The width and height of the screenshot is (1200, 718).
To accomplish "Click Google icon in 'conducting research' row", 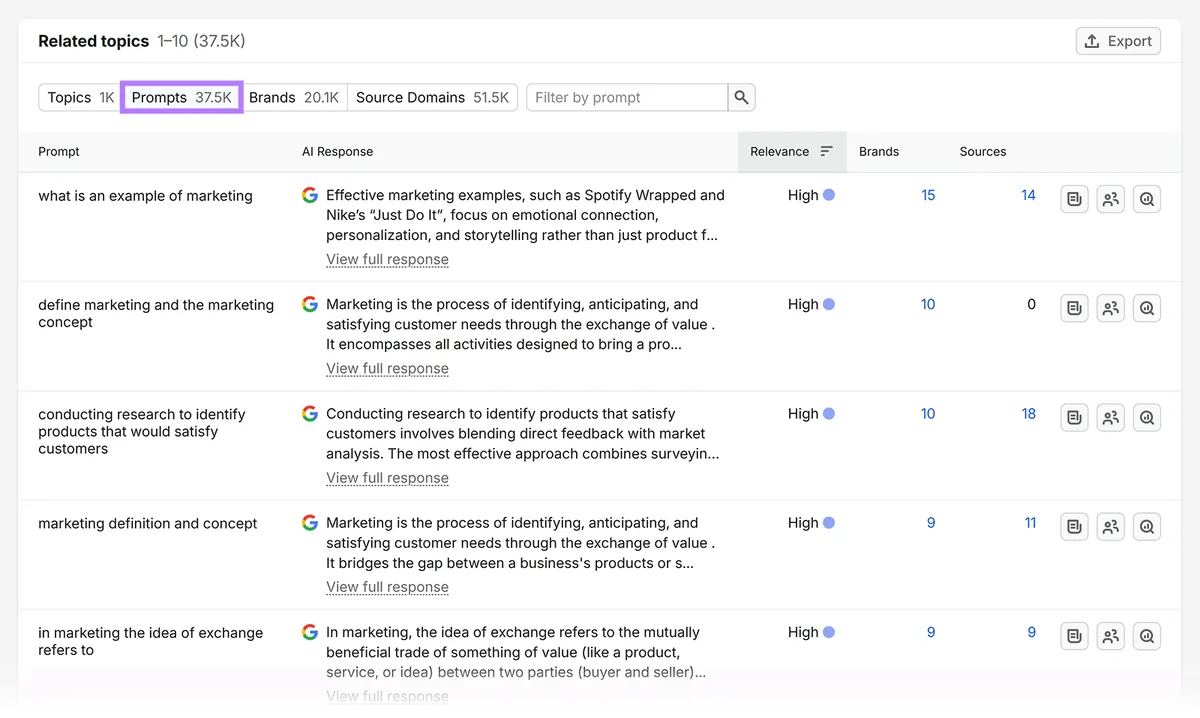I will [310, 413].
